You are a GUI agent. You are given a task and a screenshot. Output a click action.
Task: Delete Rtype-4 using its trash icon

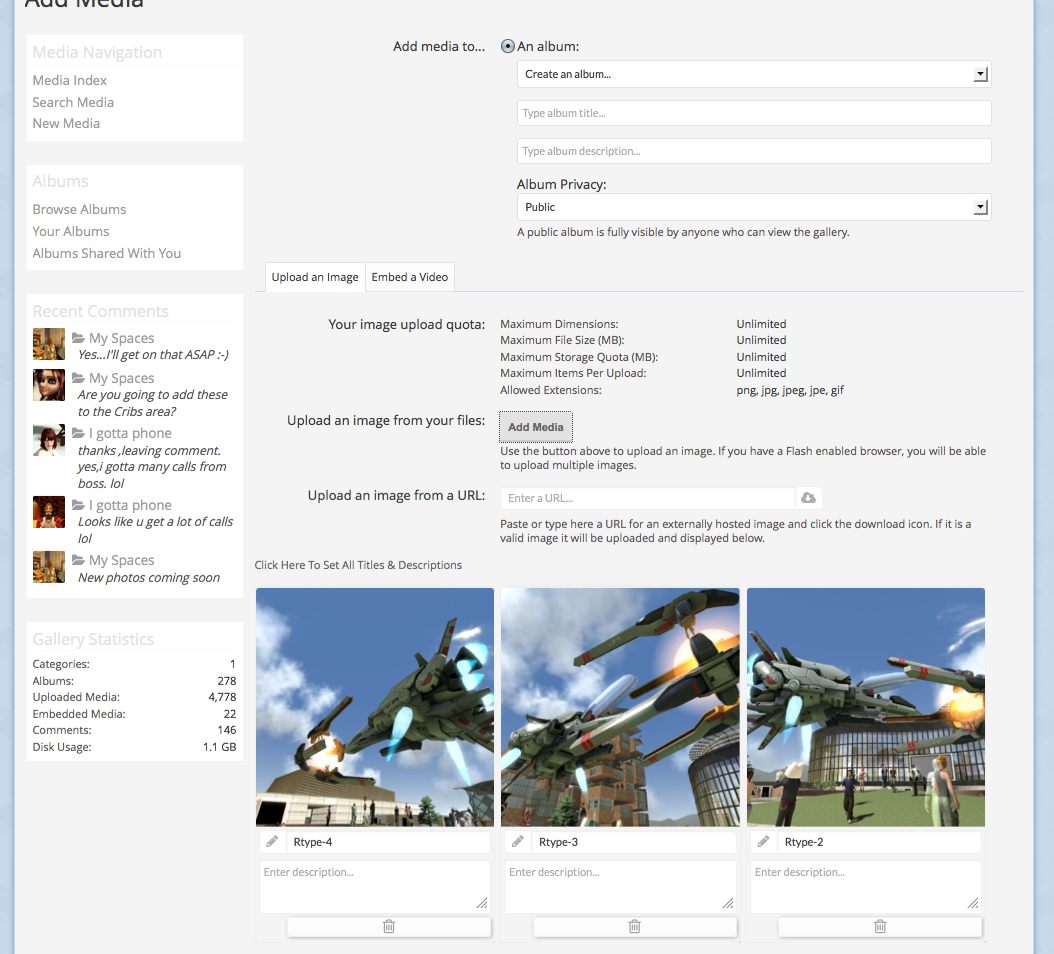tap(389, 926)
